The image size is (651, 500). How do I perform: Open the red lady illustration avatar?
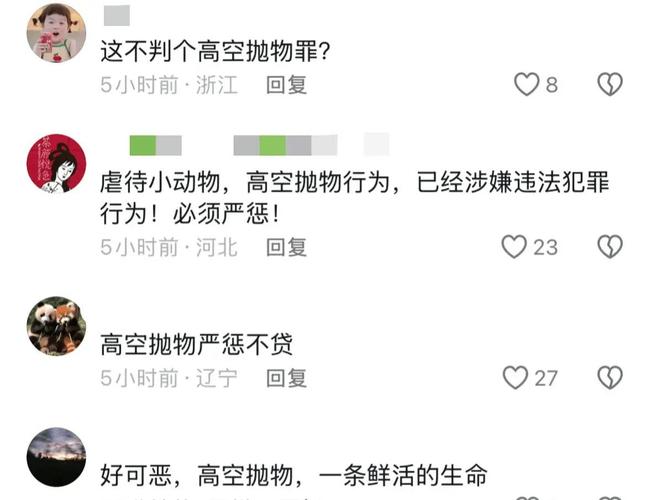point(56,163)
